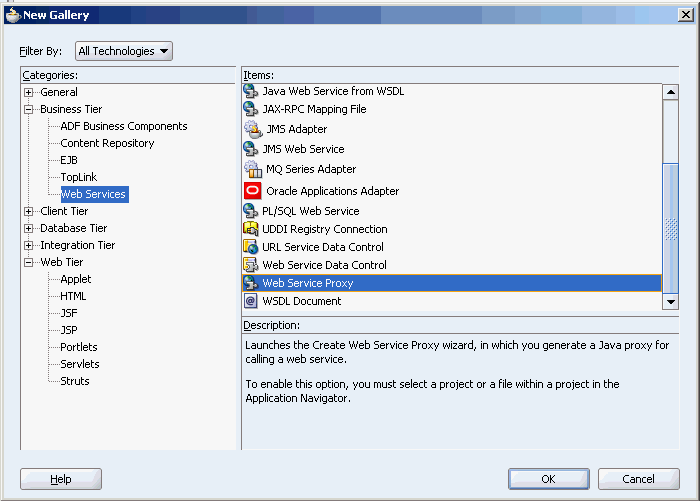Choose Web Service Proxy item text
The image size is (700, 501).
308,283
